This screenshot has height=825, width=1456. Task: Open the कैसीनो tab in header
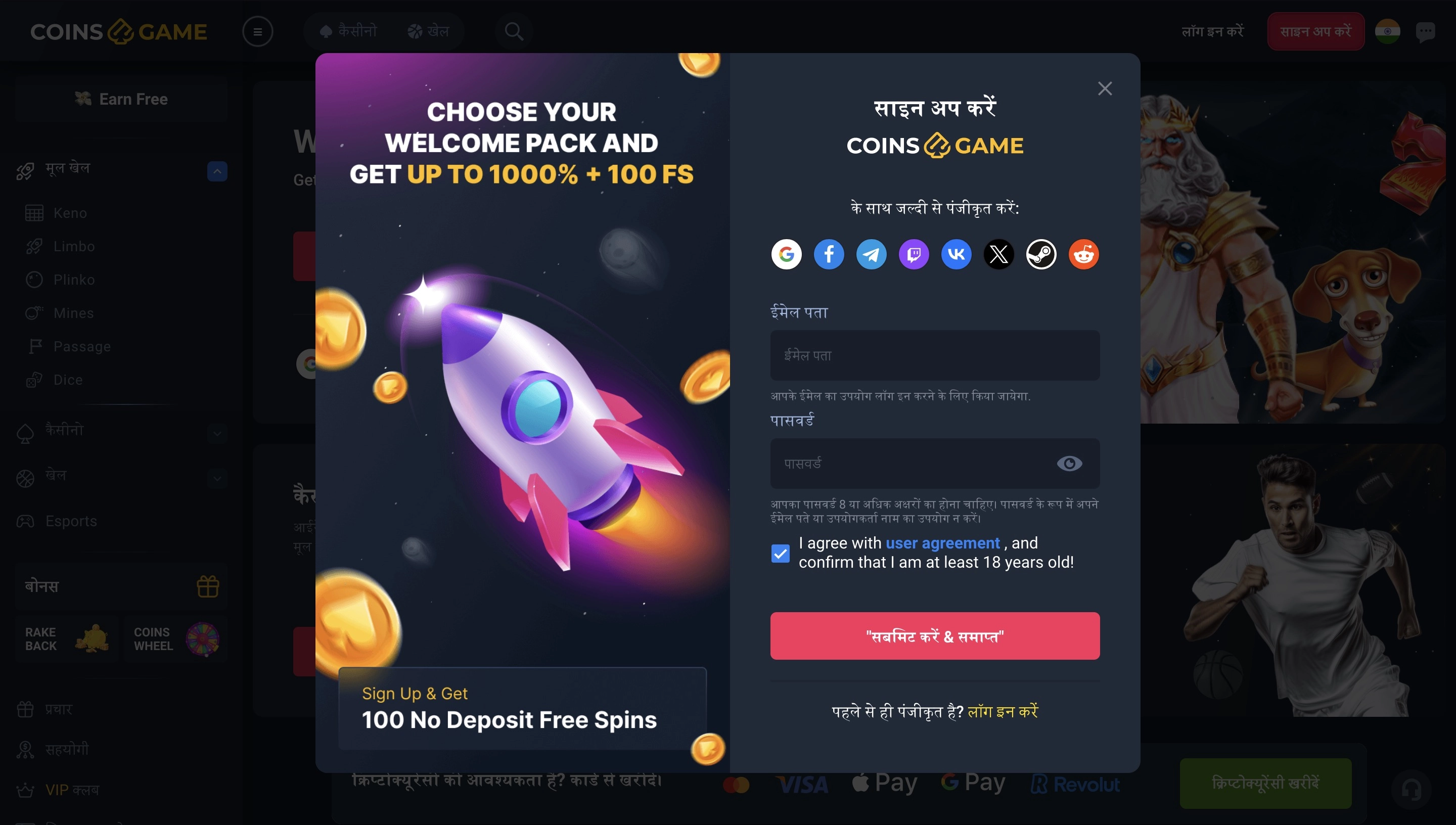tap(349, 31)
